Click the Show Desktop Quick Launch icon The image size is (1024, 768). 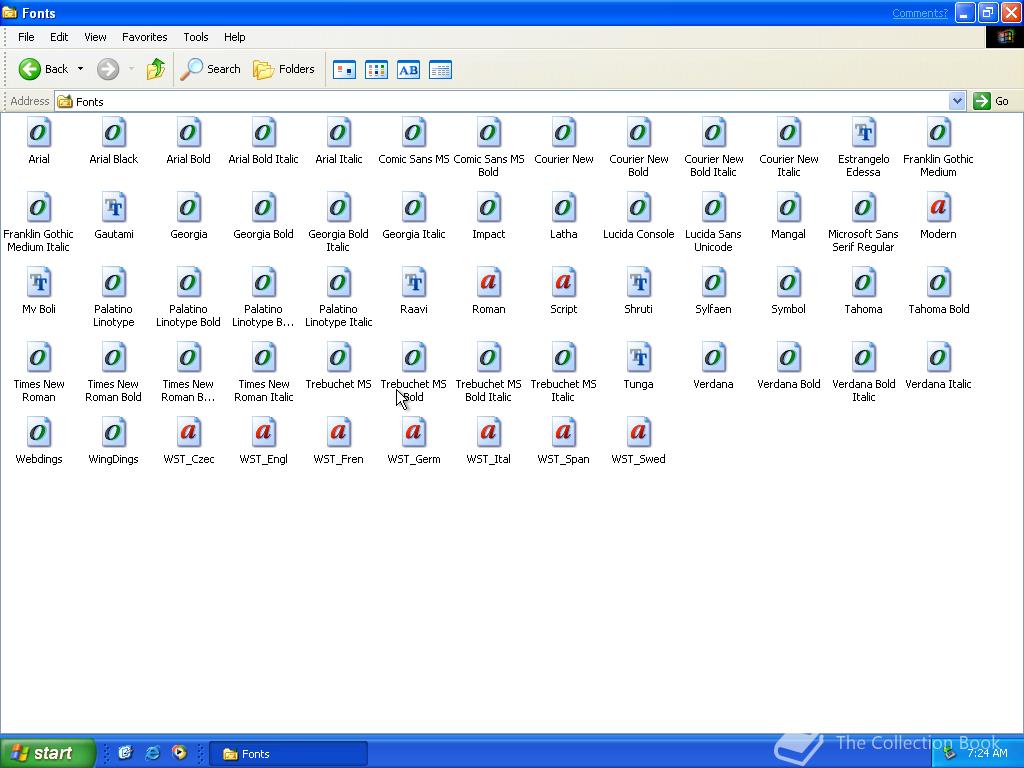point(125,753)
